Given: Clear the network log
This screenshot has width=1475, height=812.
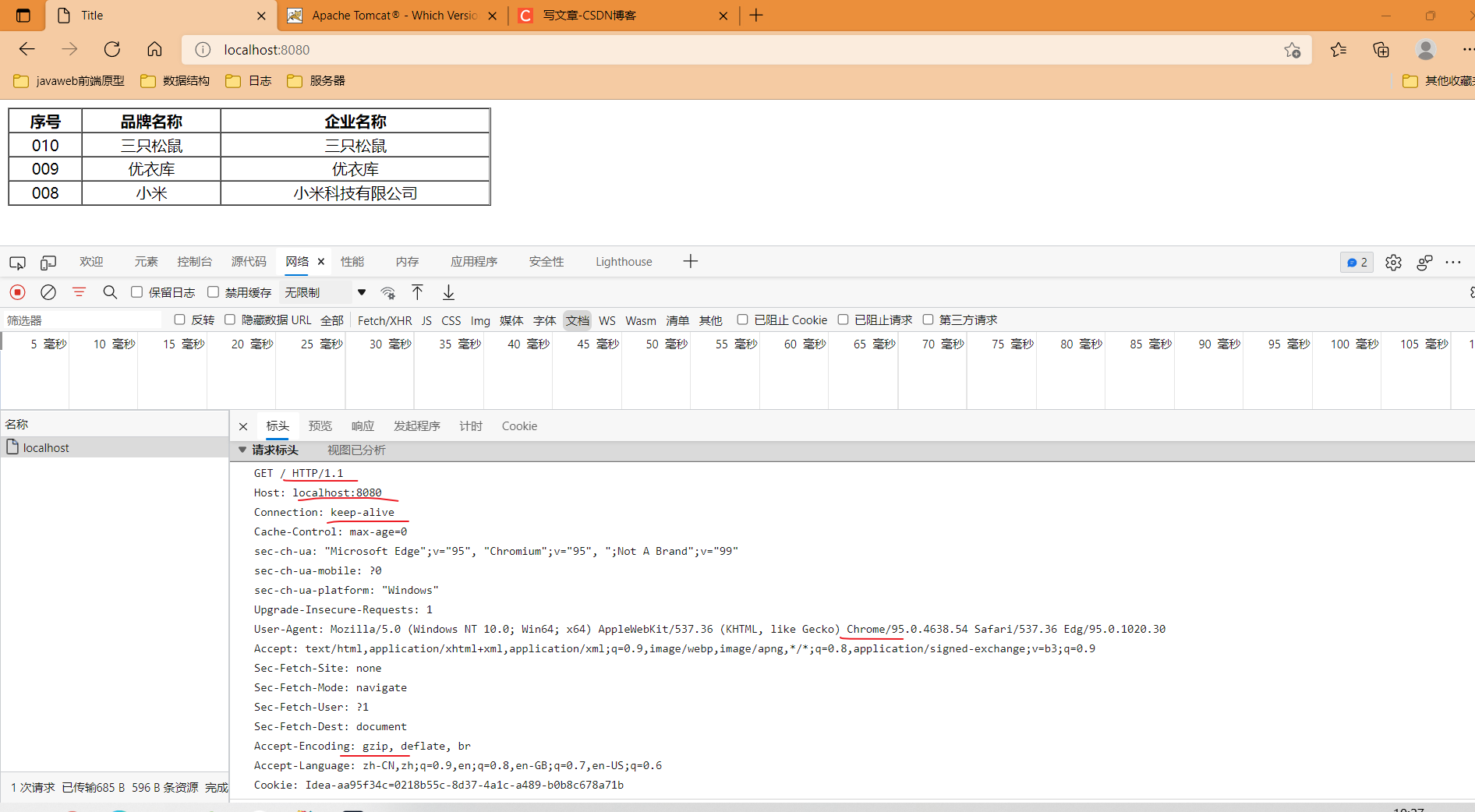Looking at the screenshot, I should [48, 292].
